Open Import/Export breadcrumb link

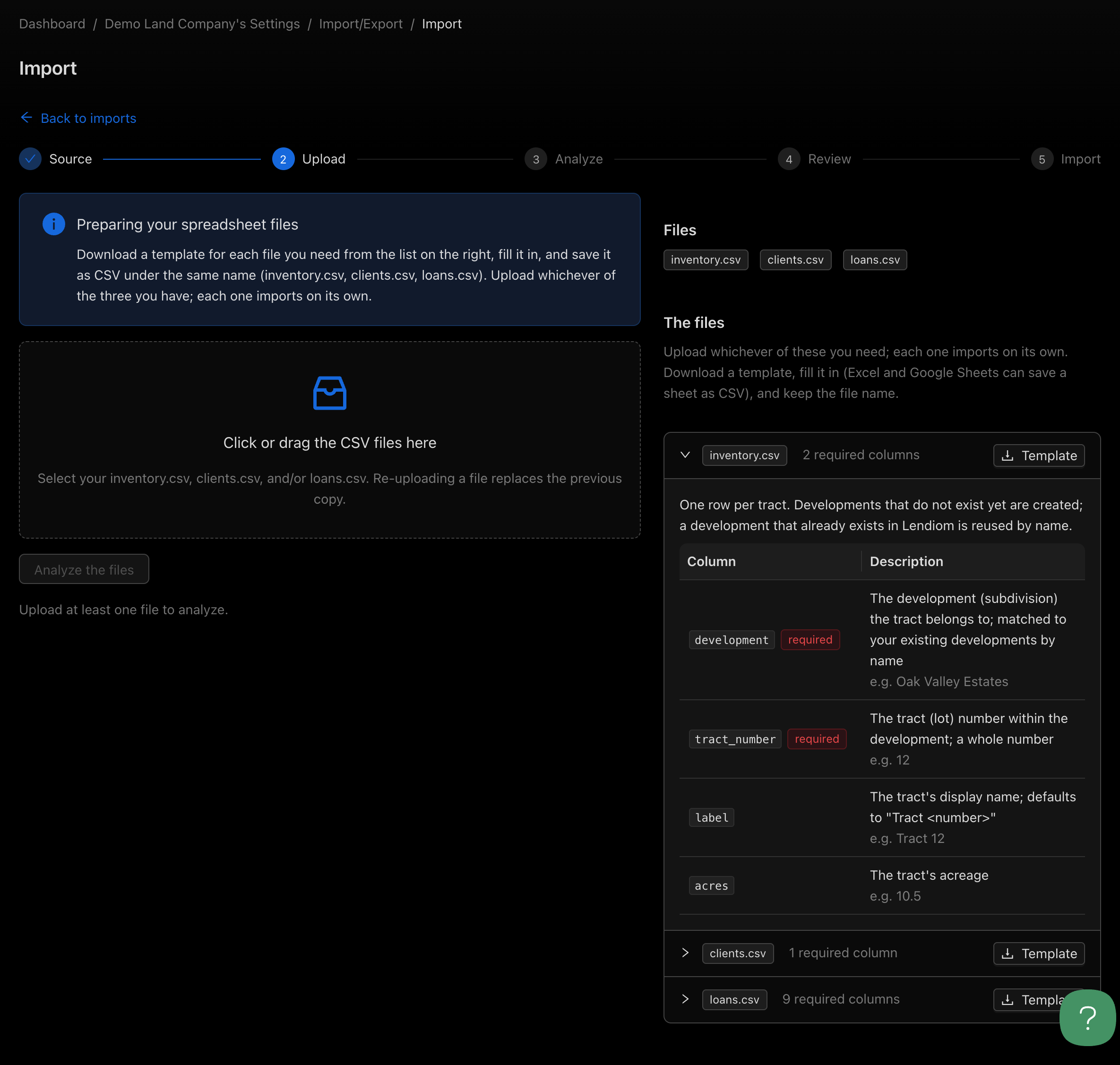click(361, 24)
